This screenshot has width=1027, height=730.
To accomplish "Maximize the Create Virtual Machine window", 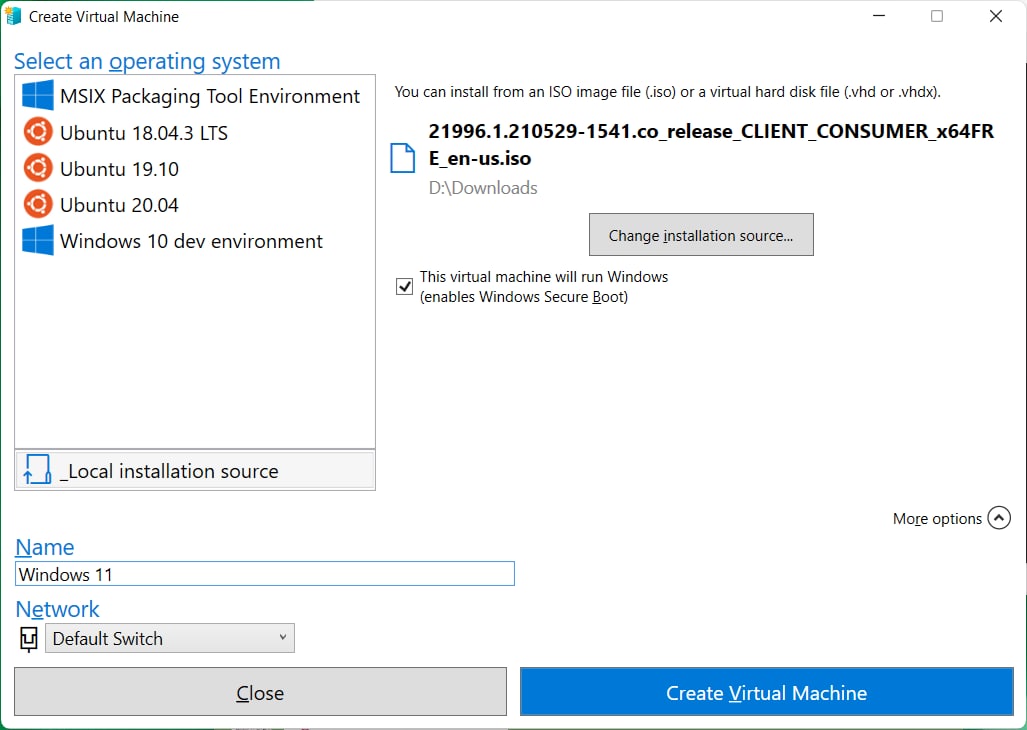I will pyautogui.click(x=937, y=16).
